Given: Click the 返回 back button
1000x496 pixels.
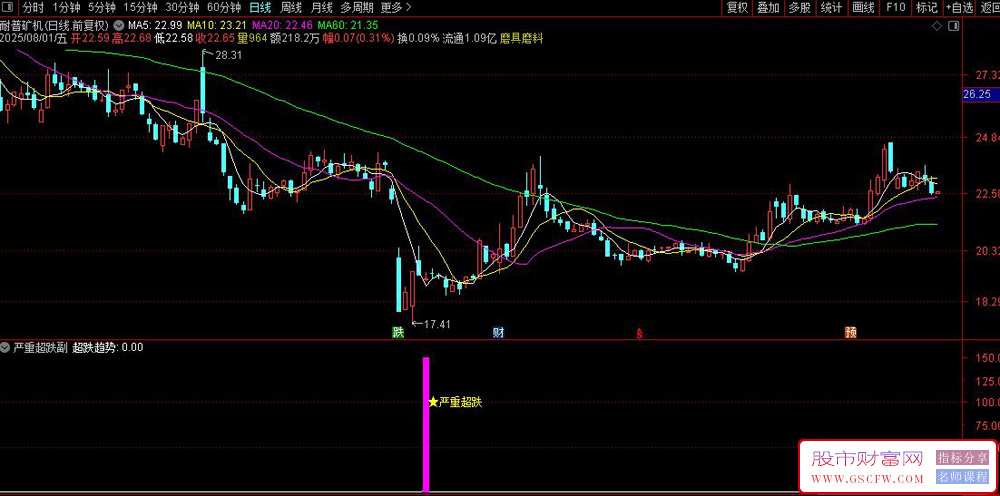Looking at the screenshot, I should (989, 8).
